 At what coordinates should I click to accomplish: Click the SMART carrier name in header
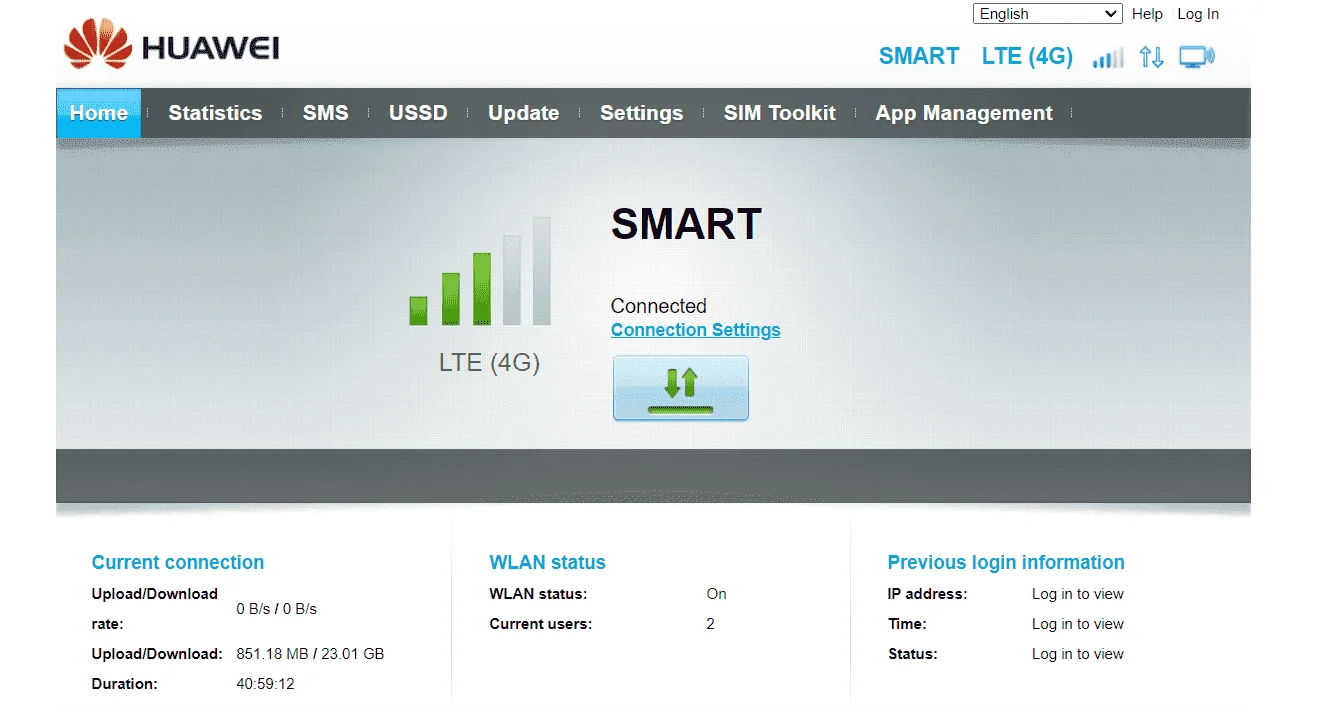[919, 56]
